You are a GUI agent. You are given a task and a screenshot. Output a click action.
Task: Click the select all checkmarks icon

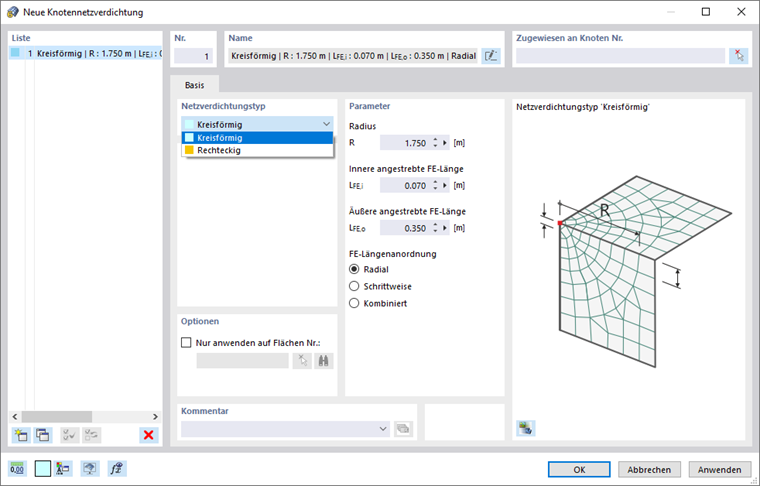click(70, 435)
